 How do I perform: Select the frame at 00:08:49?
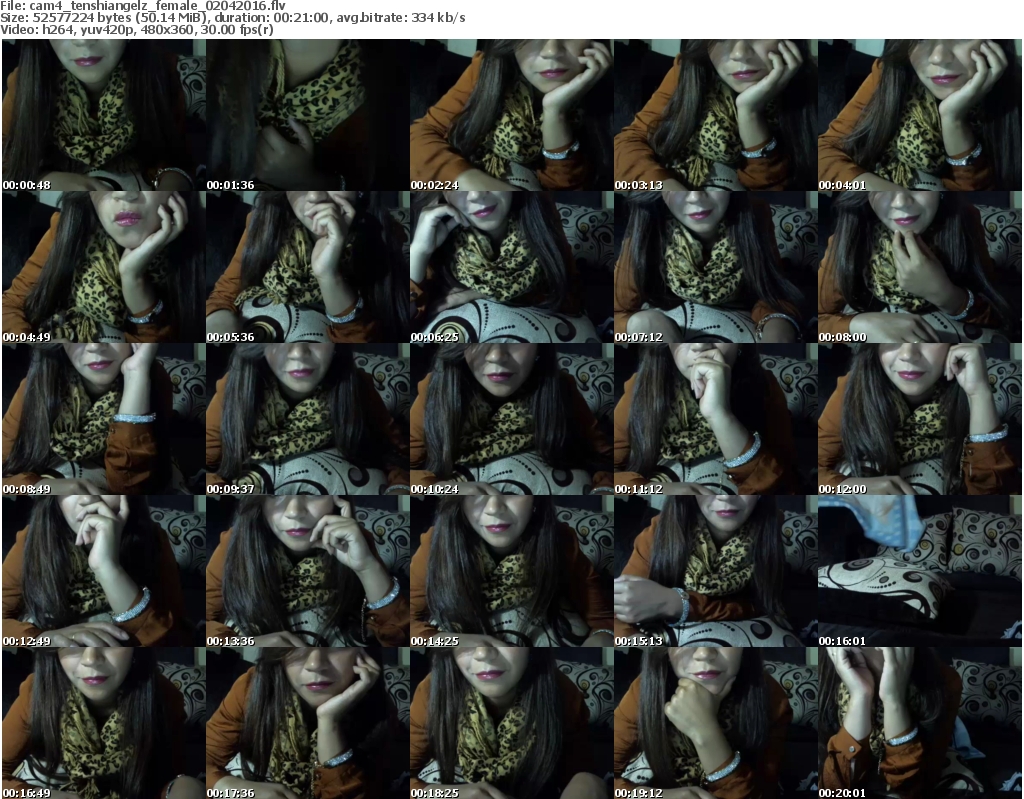click(x=104, y=419)
